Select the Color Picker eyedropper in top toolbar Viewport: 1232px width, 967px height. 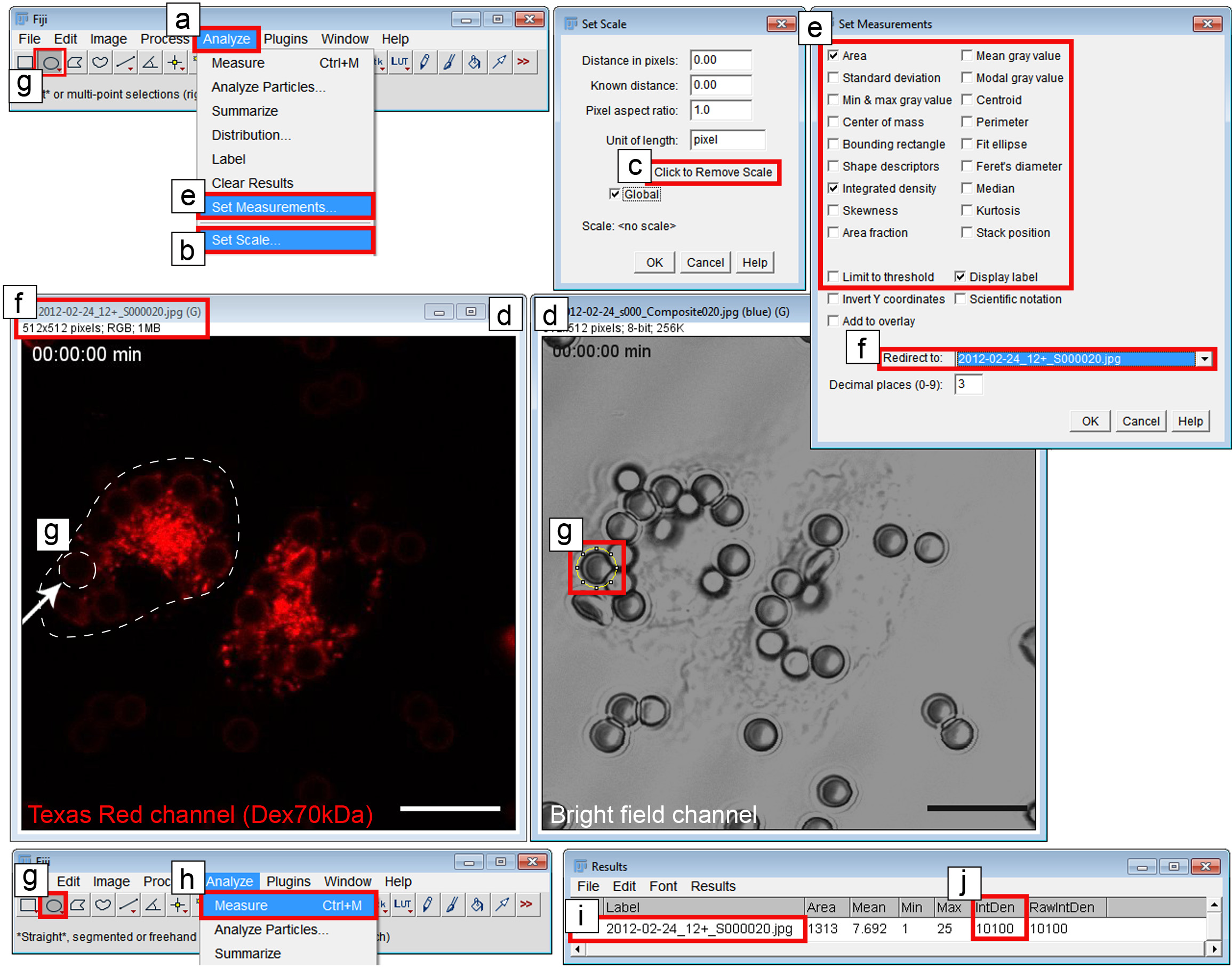point(499,62)
